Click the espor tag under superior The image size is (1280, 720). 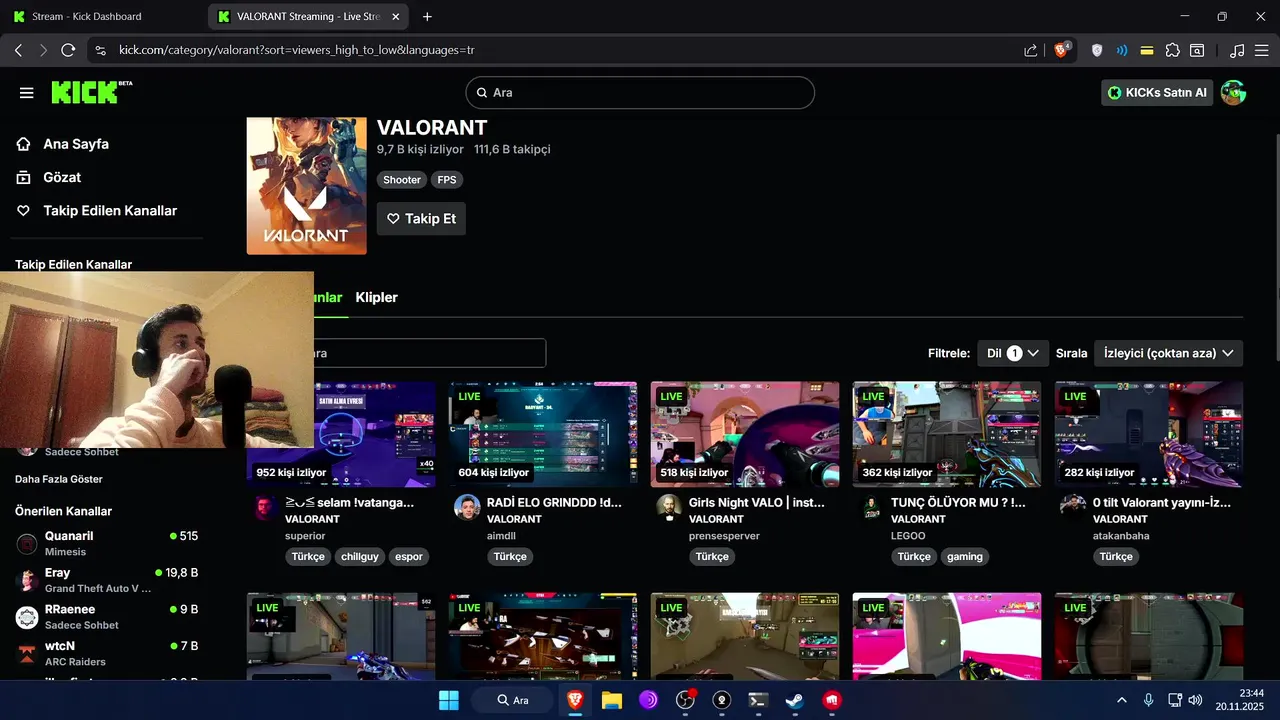(x=409, y=557)
